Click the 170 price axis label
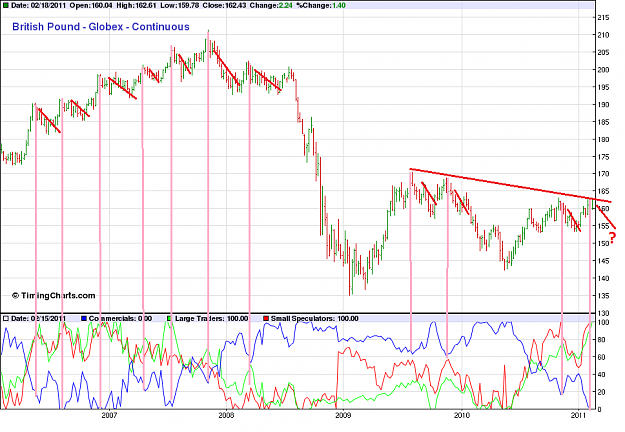 click(x=603, y=174)
